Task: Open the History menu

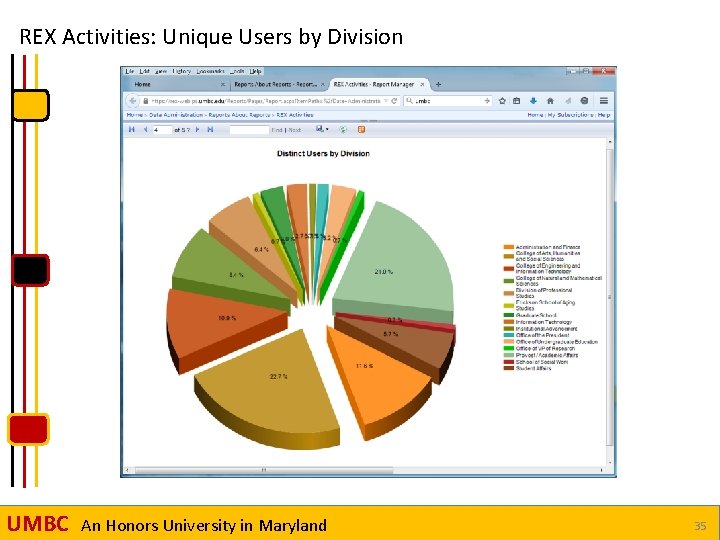Action: click(x=182, y=71)
